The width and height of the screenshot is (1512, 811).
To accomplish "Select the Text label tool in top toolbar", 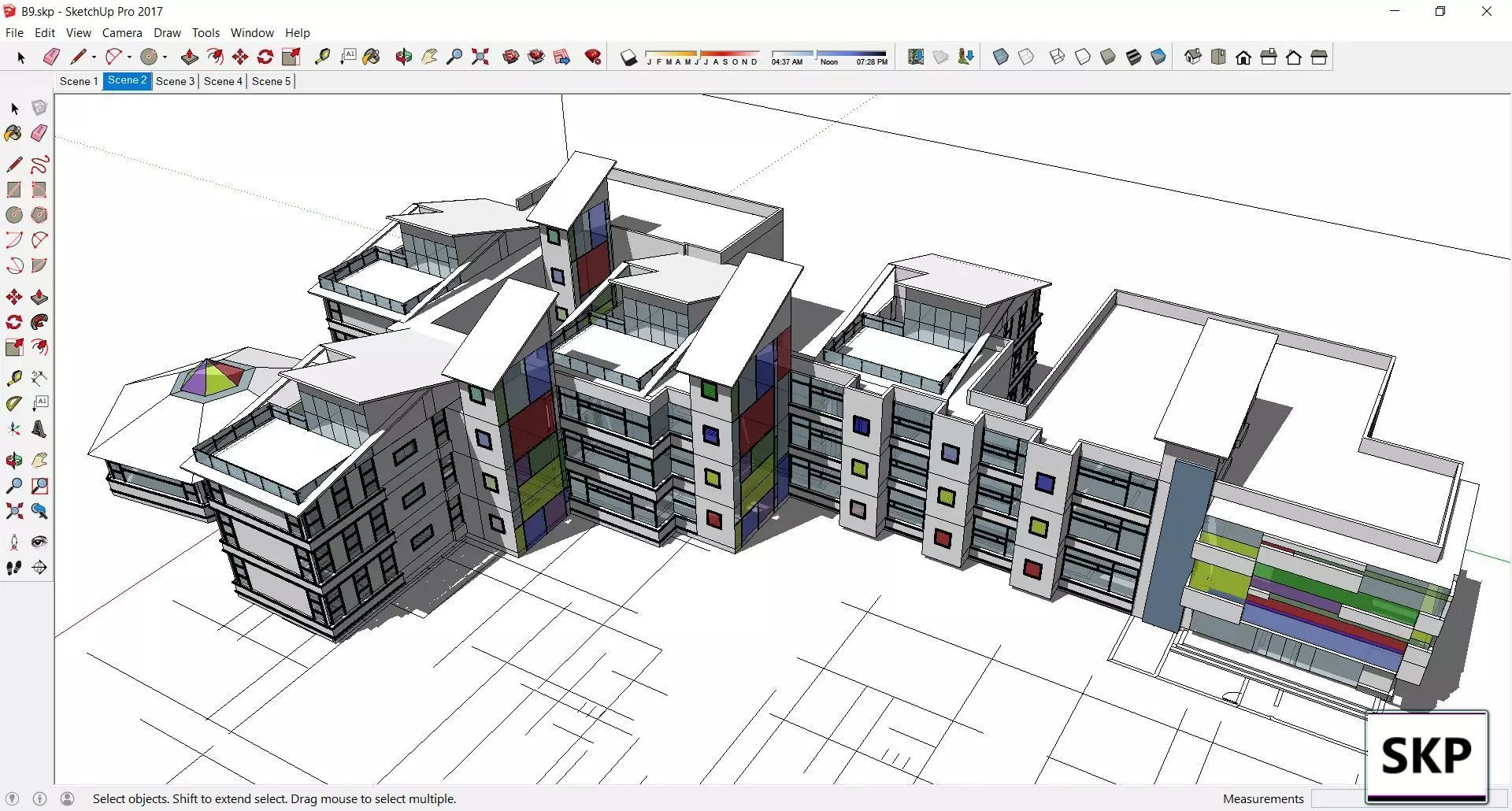I will pos(347,57).
